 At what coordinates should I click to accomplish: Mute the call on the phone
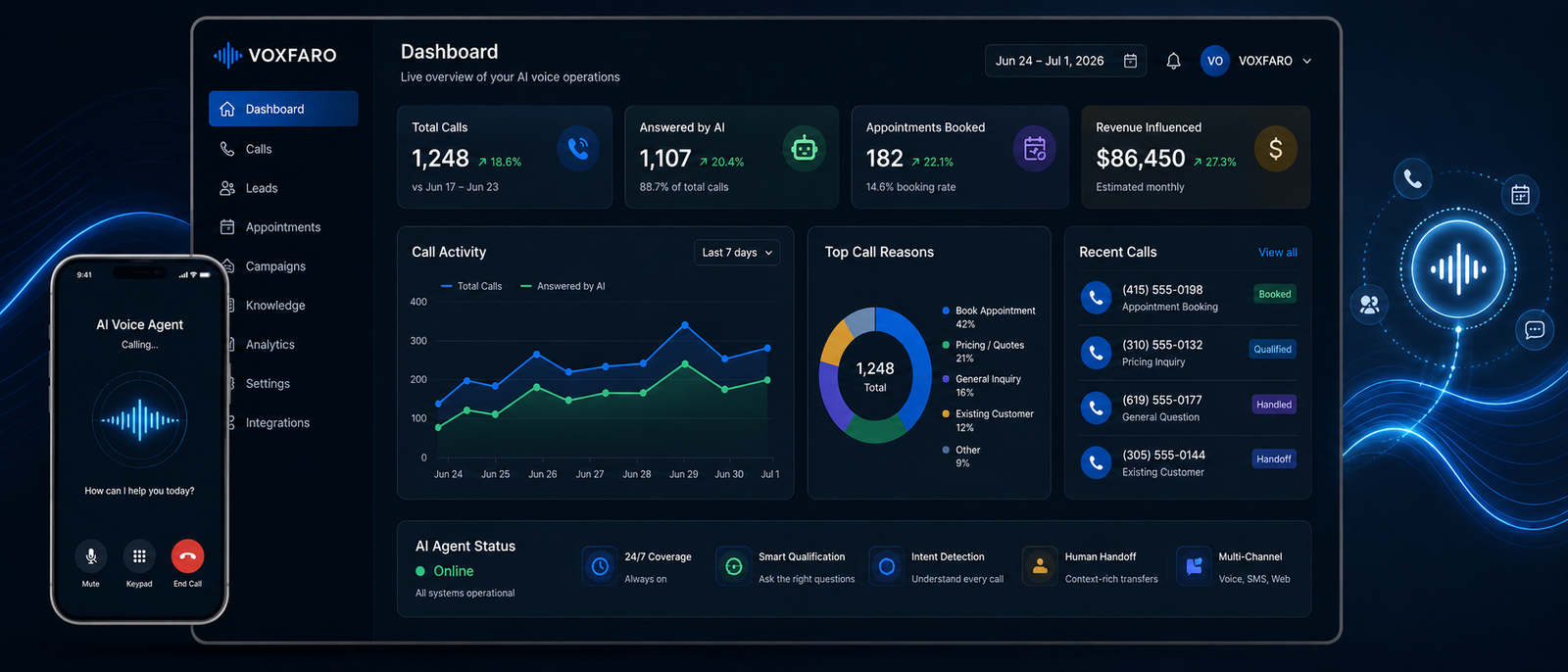coord(91,556)
